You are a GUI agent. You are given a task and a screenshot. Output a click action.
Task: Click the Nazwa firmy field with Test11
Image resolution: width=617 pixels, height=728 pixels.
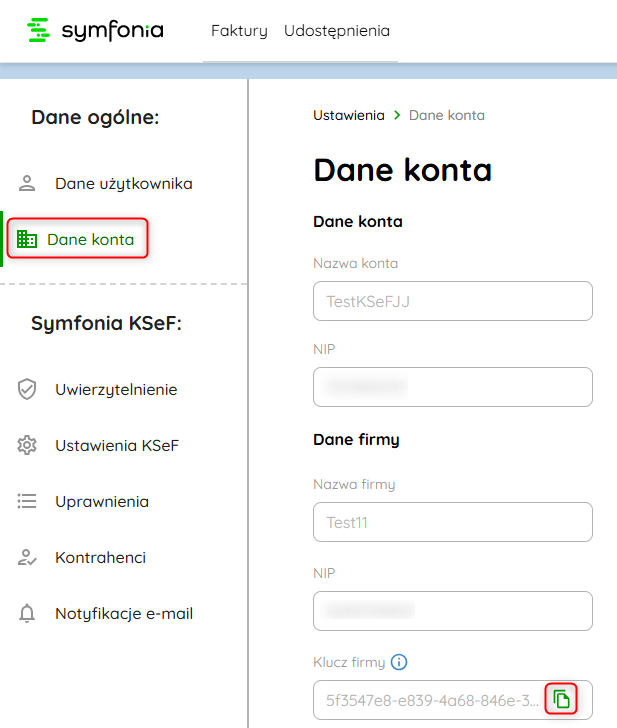point(452,522)
